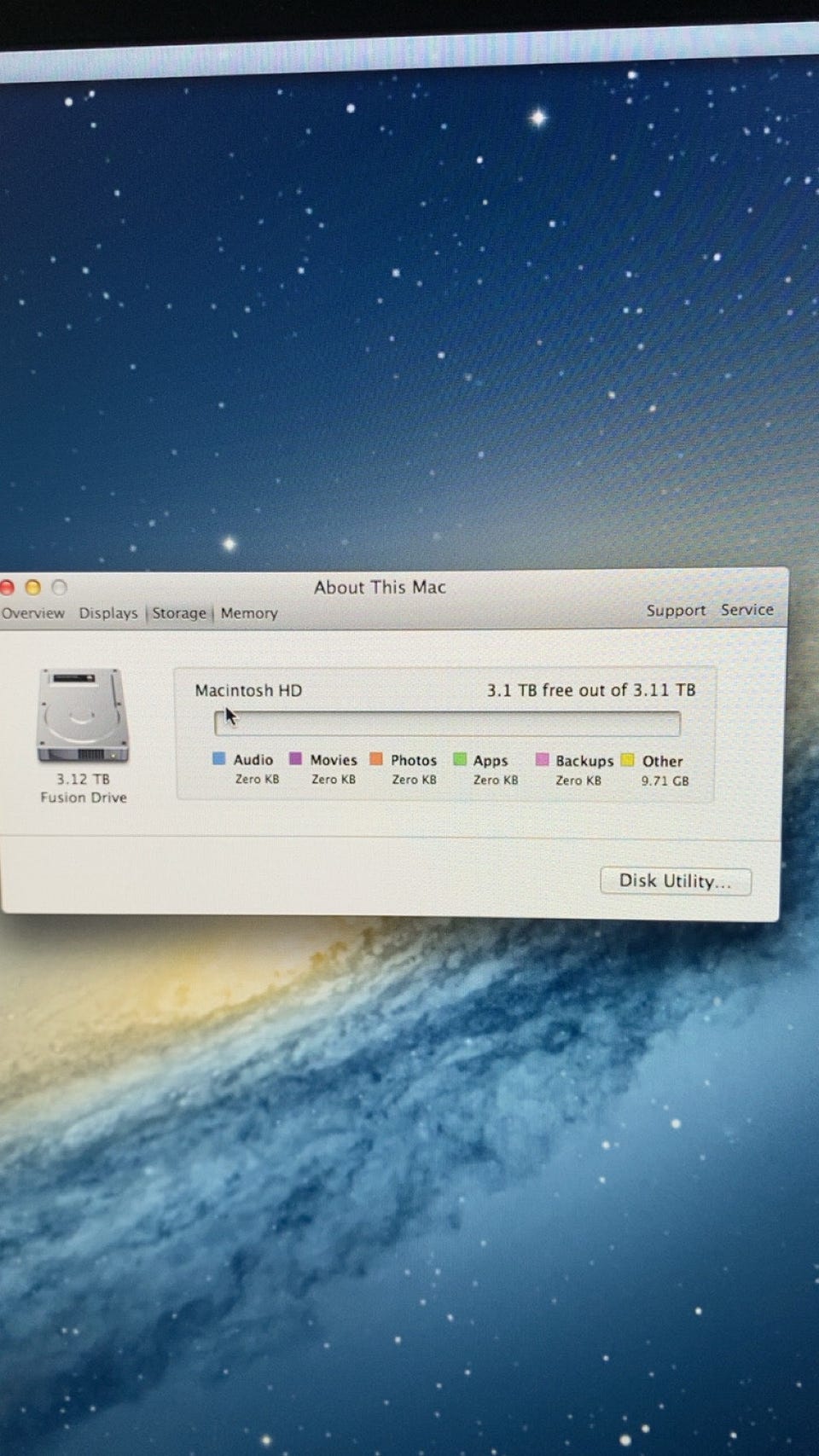Click the Macintosh HD storage usage bar

coord(447,723)
